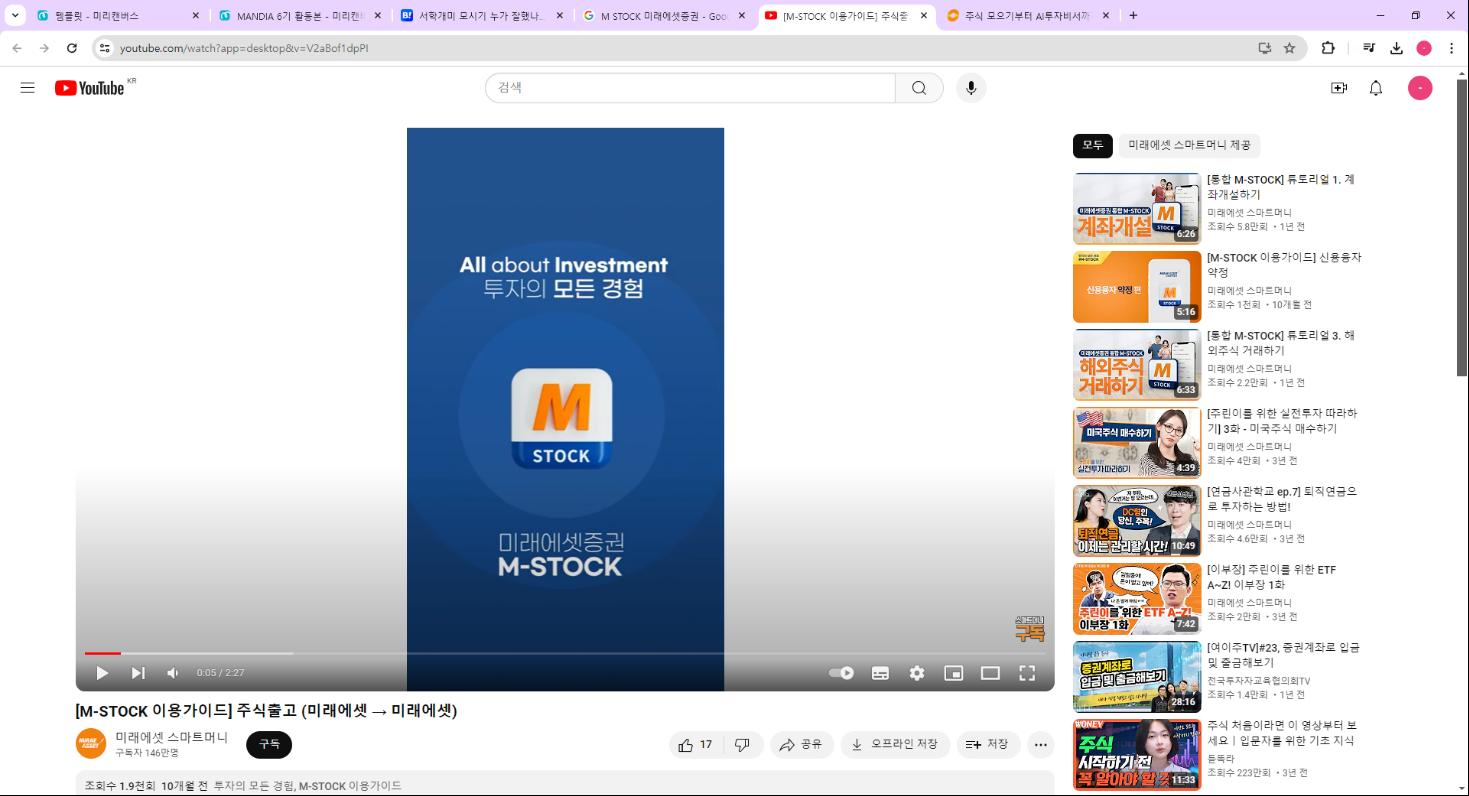Click the install app icon in address bar
1469x796 pixels.
coord(1264,48)
